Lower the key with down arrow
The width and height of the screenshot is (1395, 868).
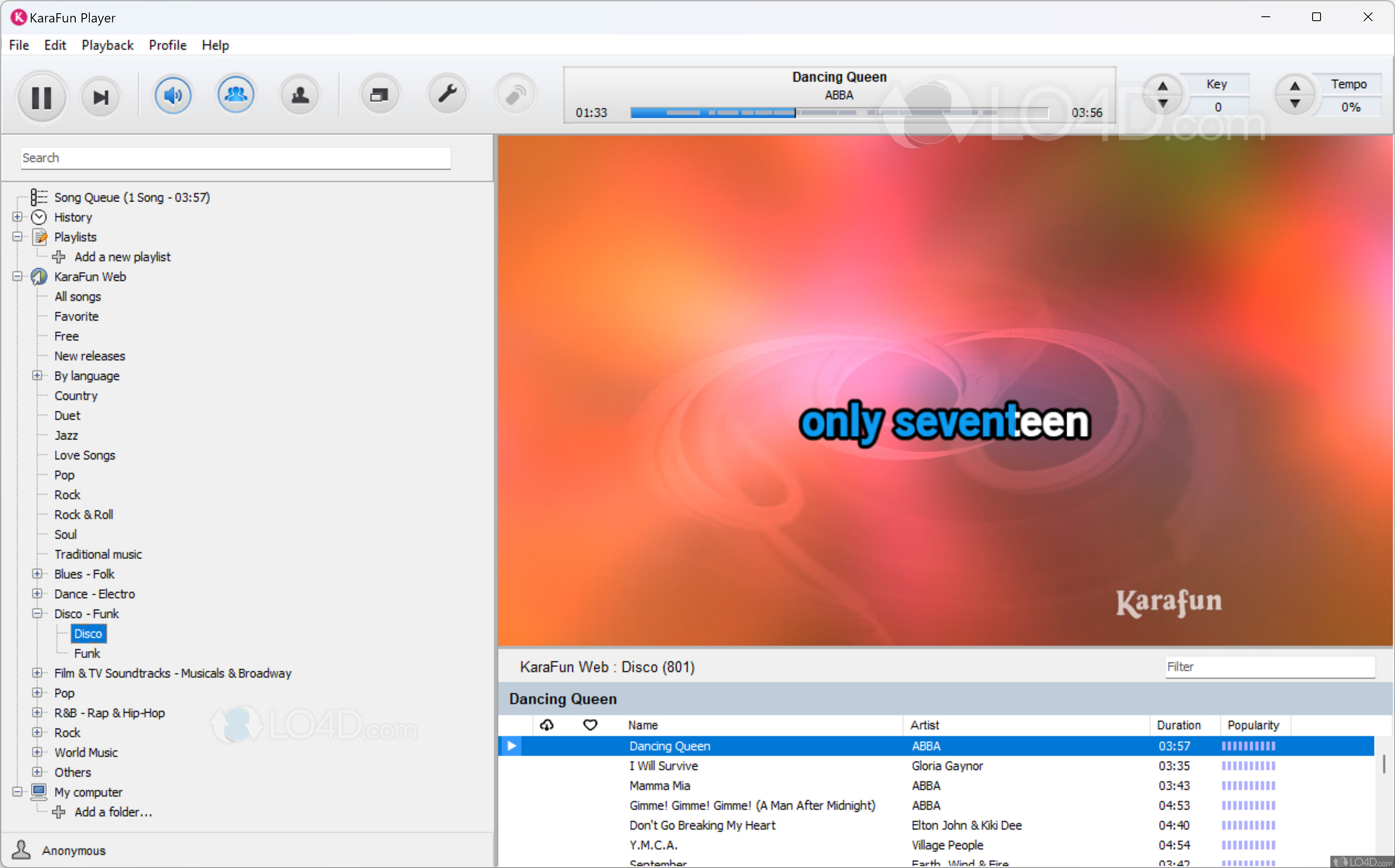(1162, 104)
